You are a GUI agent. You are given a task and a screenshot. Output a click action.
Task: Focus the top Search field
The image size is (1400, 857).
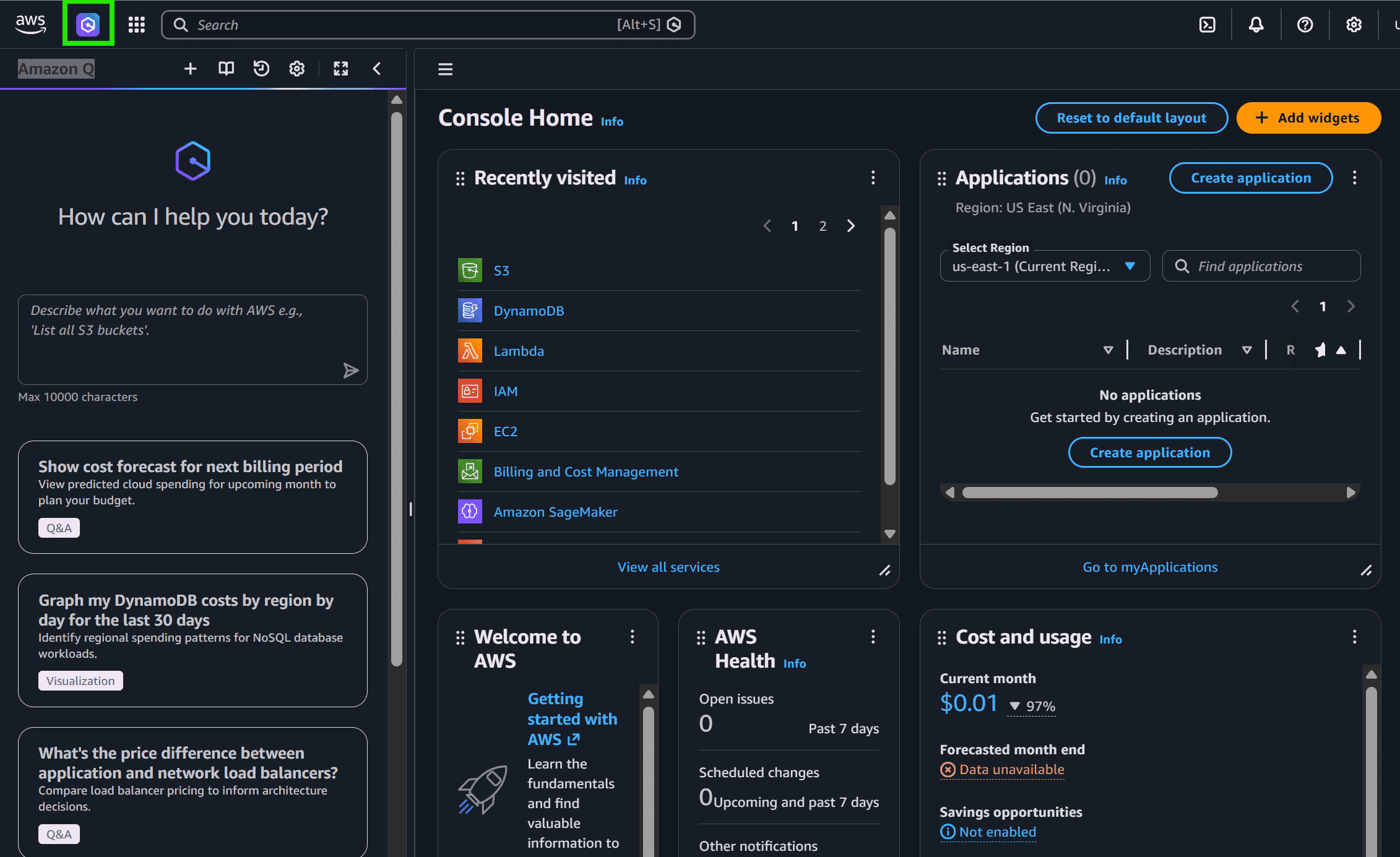(x=428, y=25)
